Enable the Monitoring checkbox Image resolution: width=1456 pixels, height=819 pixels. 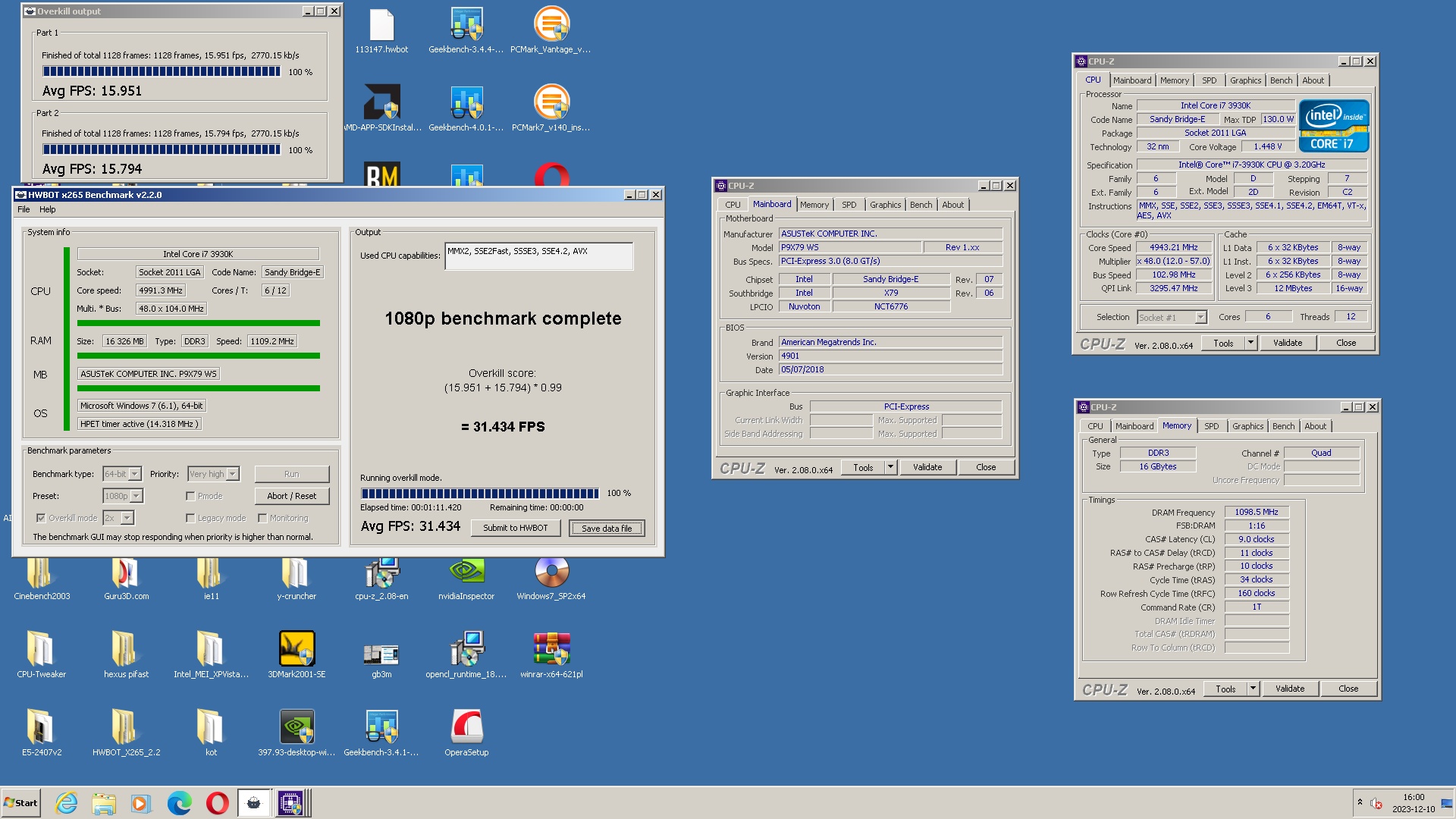pyautogui.click(x=262, y=518)
